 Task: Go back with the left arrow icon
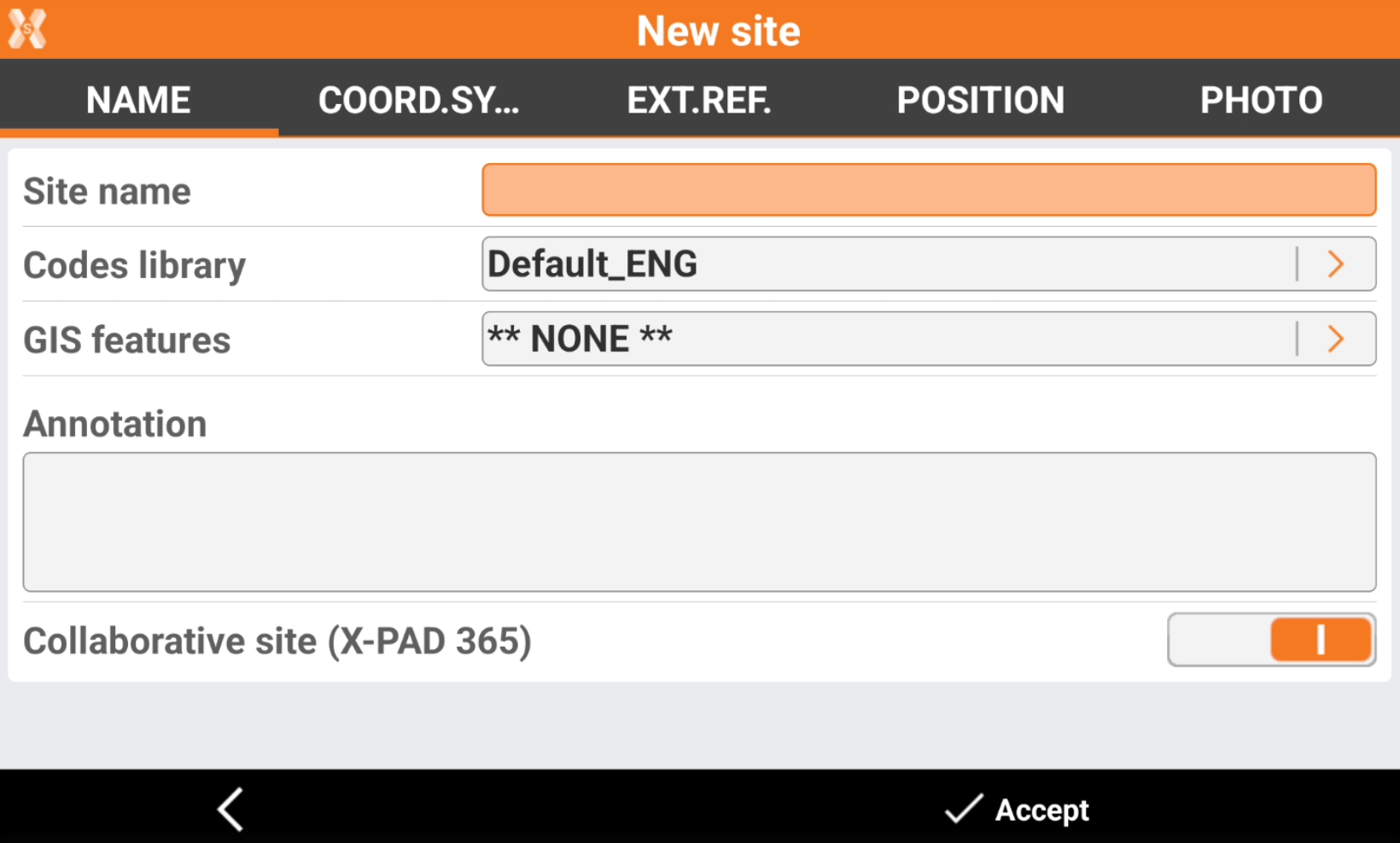click(230, 808)
